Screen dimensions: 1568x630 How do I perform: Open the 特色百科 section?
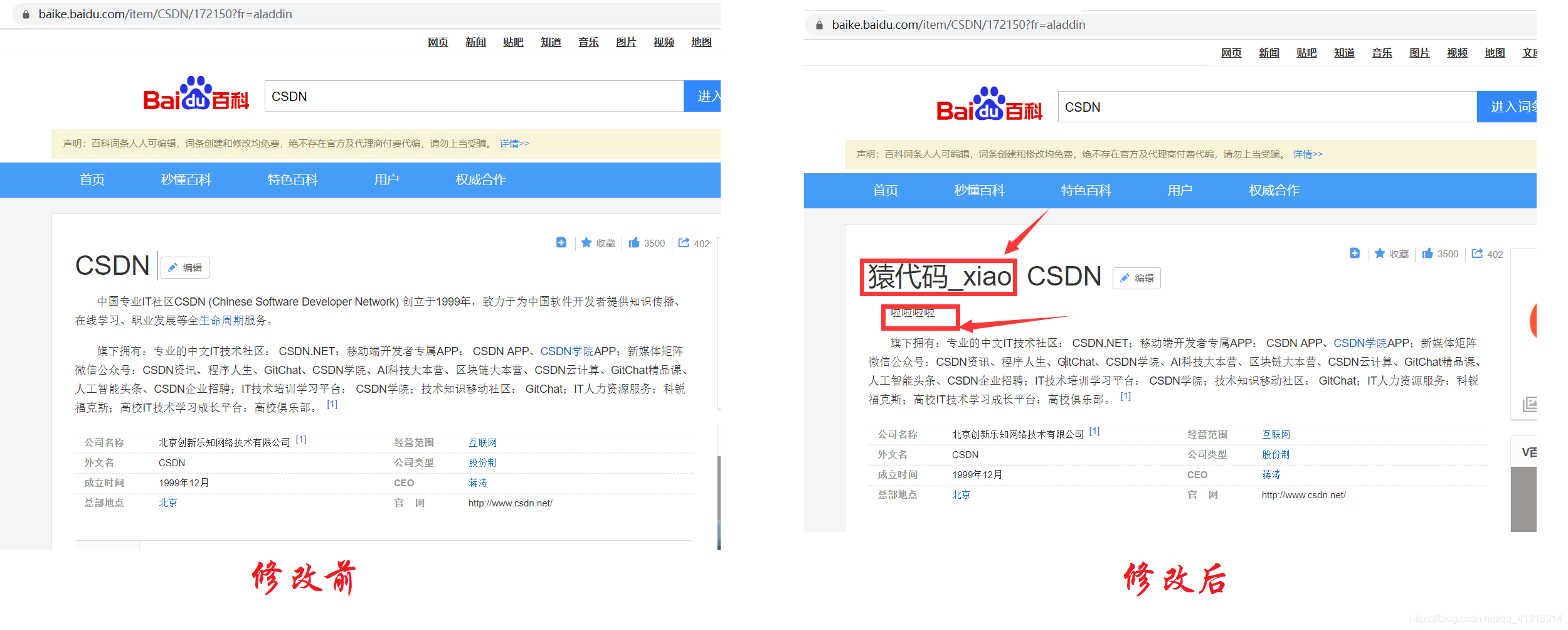tap(292, 180)
